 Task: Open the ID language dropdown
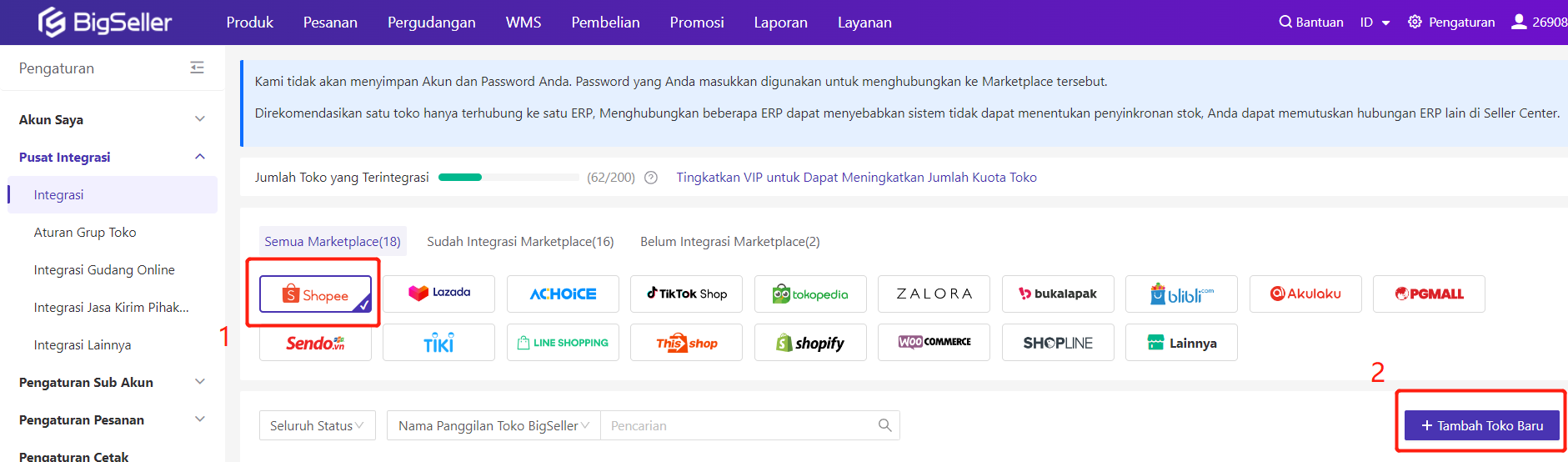click(1375, 23)
